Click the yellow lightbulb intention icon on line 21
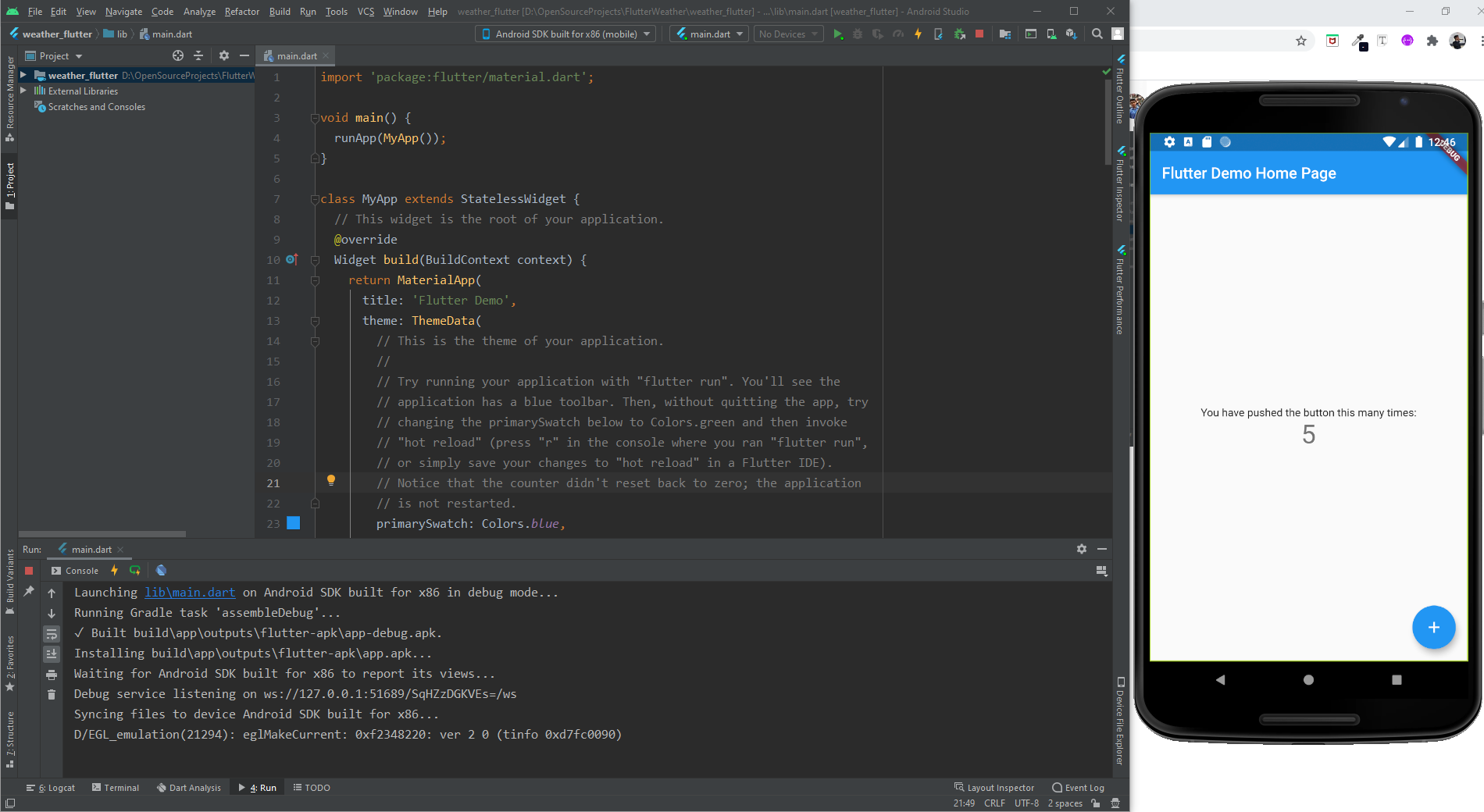The height and width of the screenshot is (812, 1484). click(331, 480)
